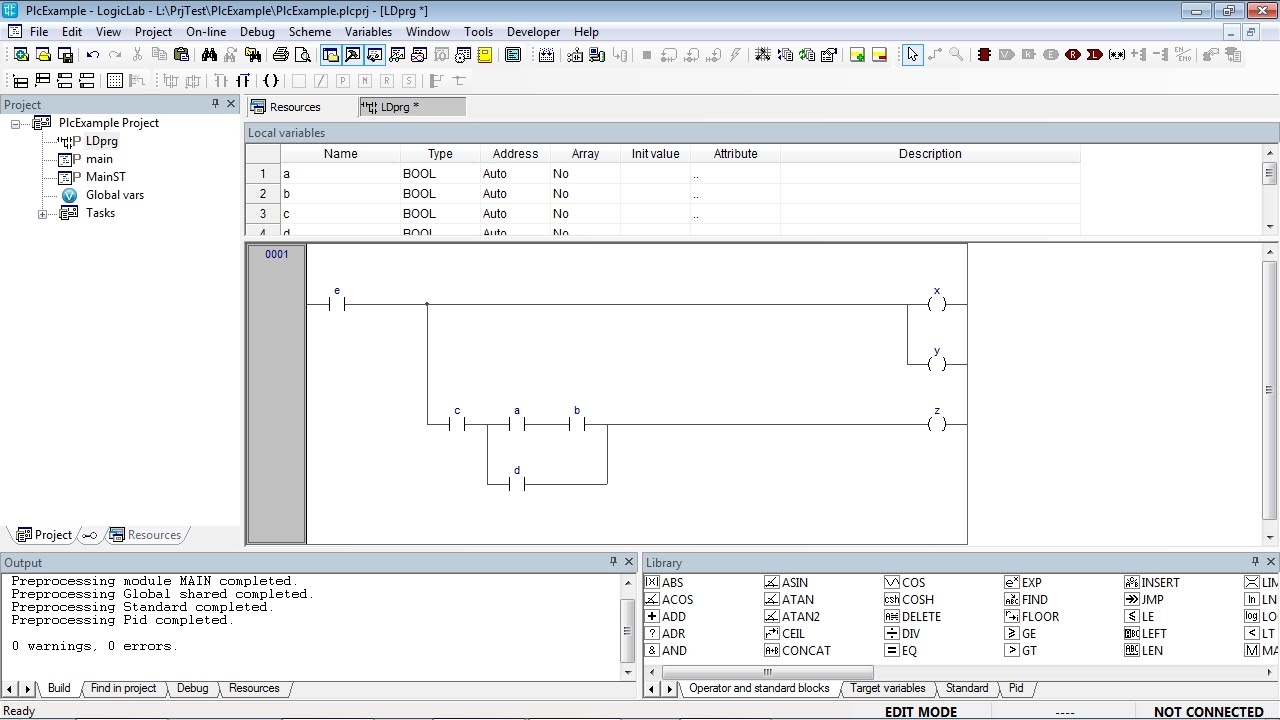Click the Save project toolbar icon
Screen dimensions: 1280x720
coord(65,55)
